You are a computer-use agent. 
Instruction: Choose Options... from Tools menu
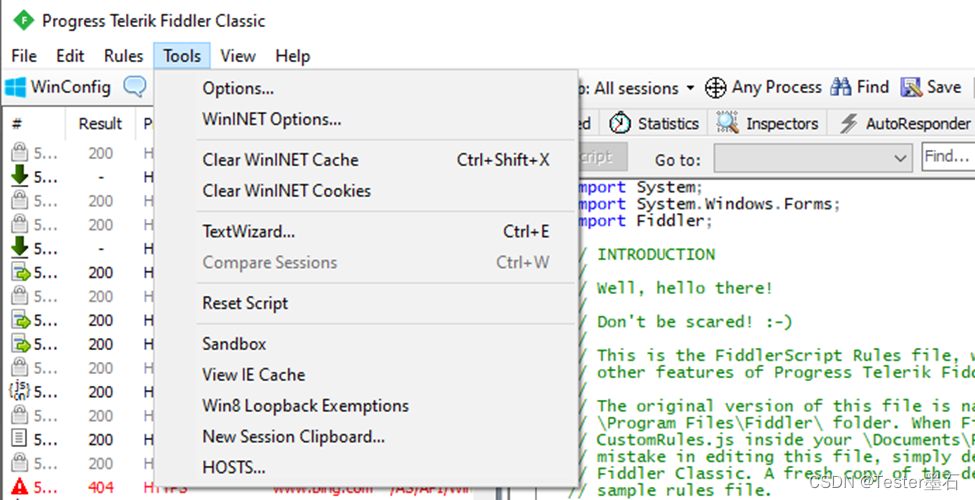(238, 88)
